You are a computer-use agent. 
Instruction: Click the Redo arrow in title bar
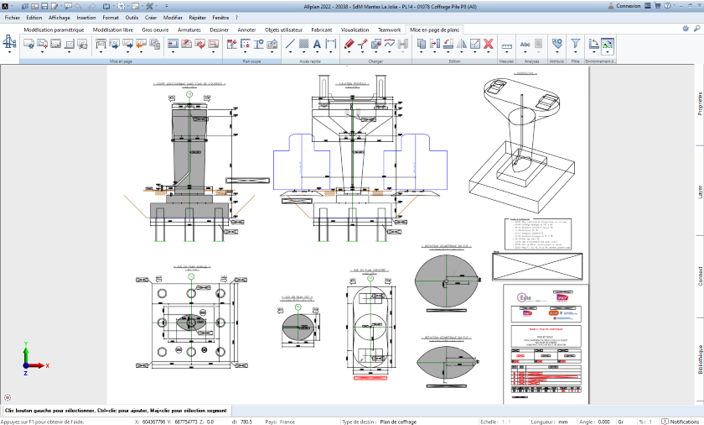pos(92,6)
